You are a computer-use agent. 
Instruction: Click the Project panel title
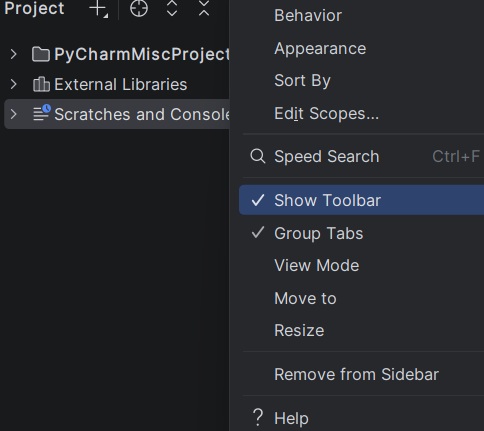34,8
